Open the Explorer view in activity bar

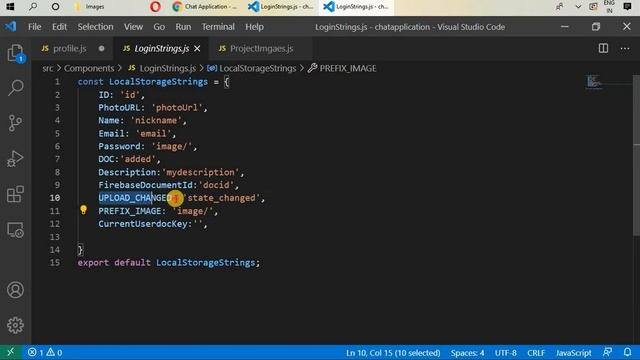(16, 53)
